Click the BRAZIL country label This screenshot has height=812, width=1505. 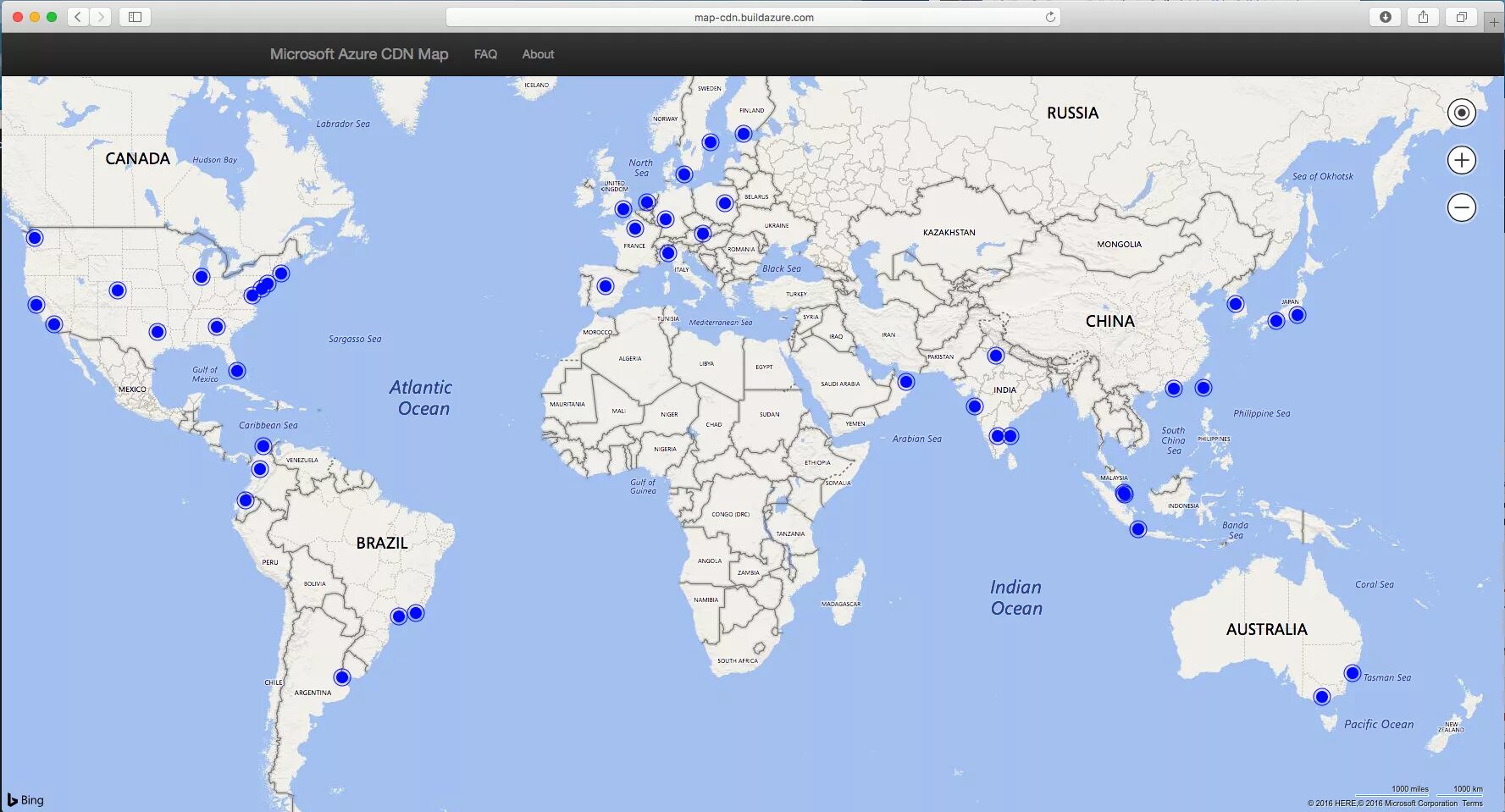coord(382,544)
